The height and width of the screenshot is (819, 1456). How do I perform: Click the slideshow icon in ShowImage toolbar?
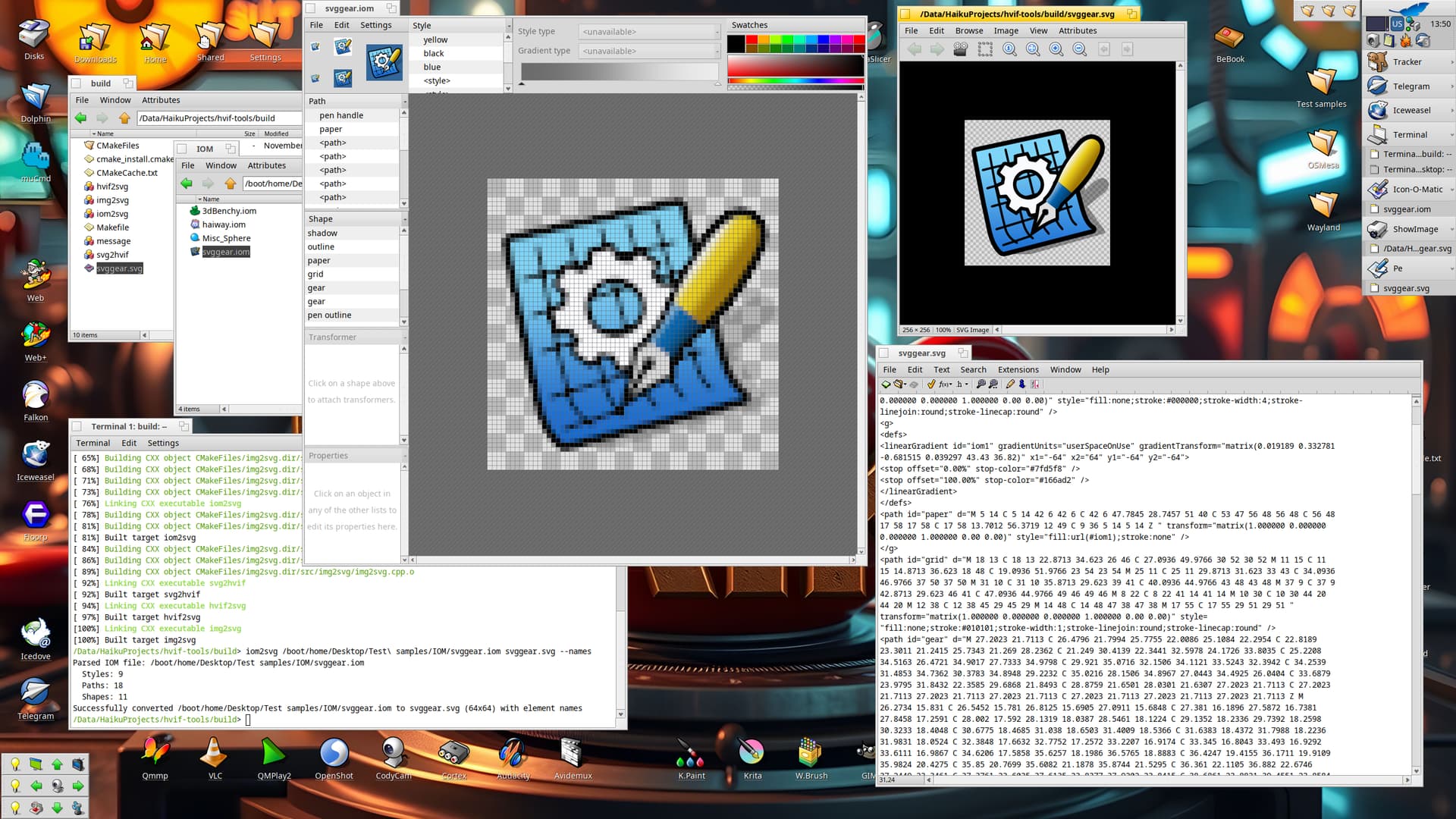pyautogui.click(x=961, y=49)
